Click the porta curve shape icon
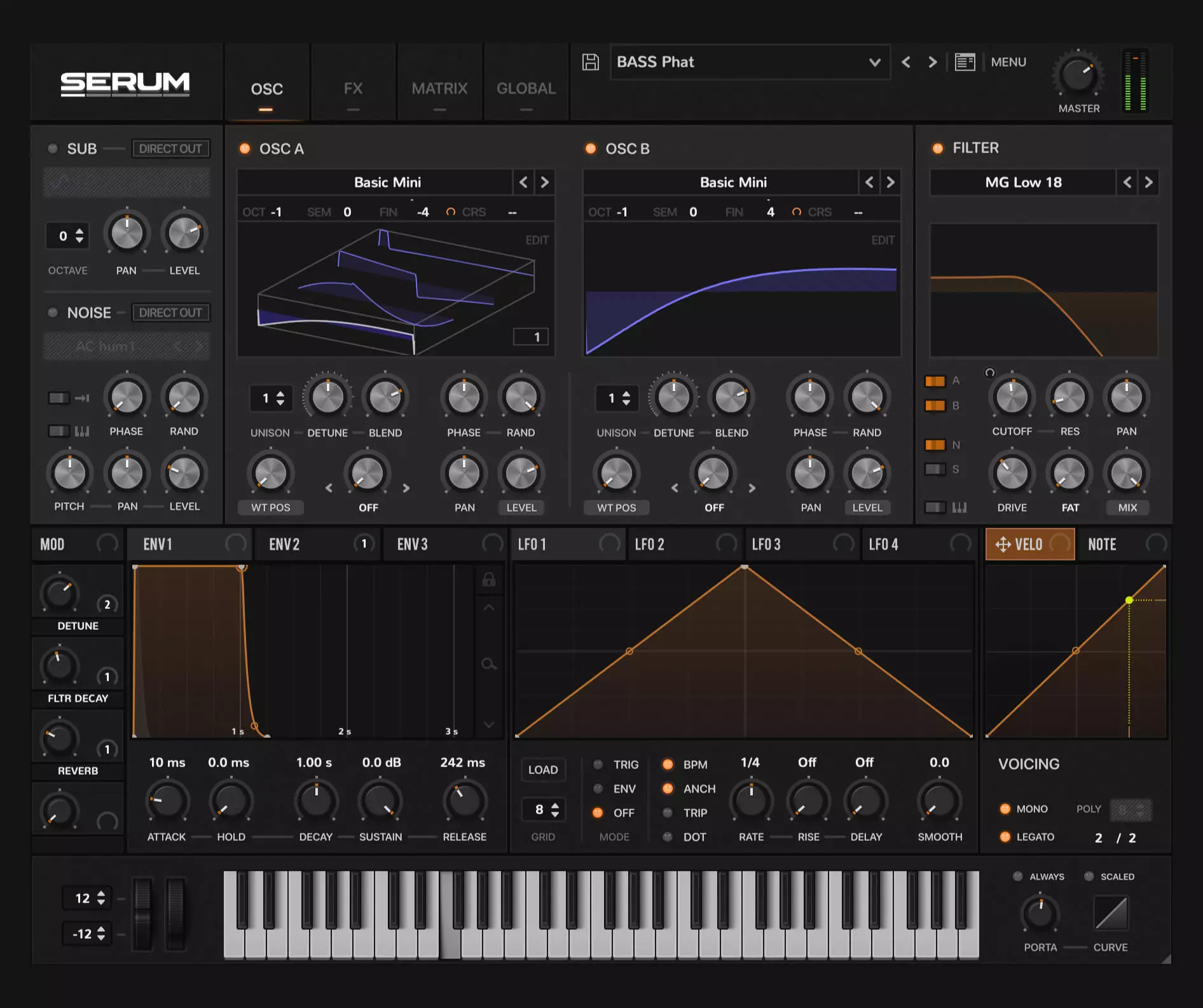The height and width of the screenshot is (1008, 1203). (x=1110, y=913)
